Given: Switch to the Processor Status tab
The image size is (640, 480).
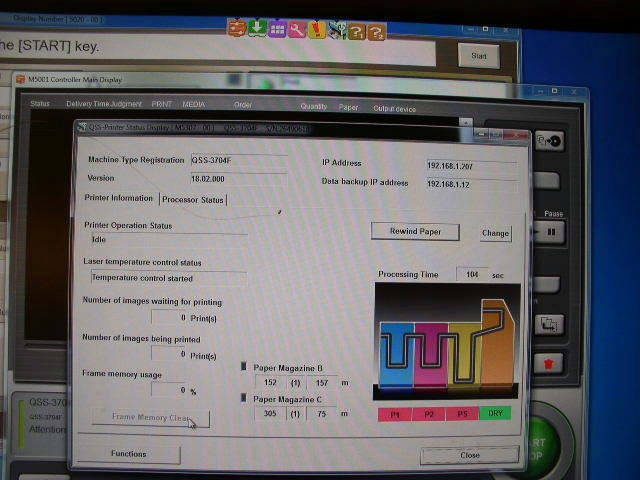Looking at the screenshot, I should pos(193,200).
